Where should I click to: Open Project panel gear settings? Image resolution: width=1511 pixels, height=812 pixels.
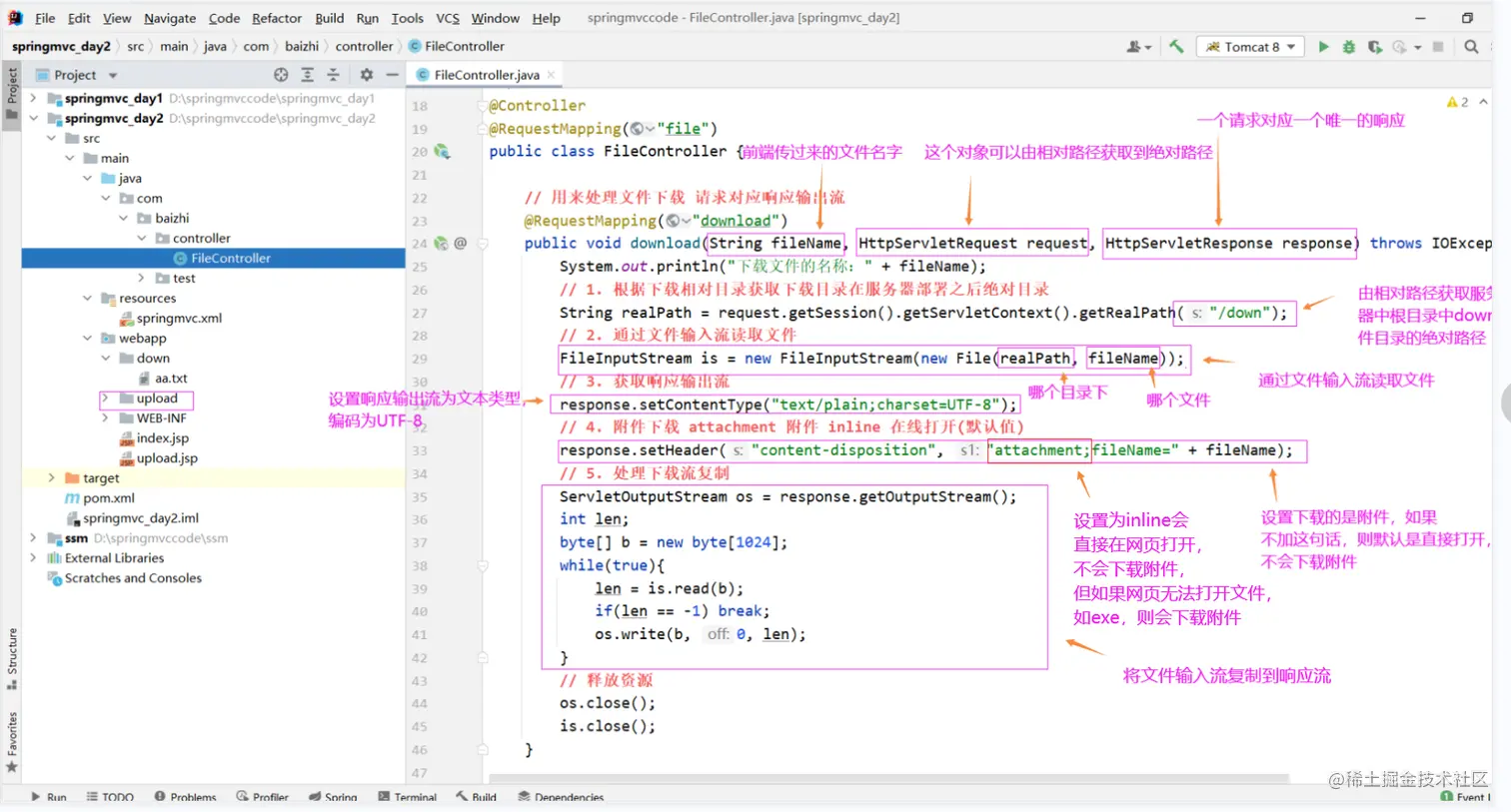coord(367,75)
